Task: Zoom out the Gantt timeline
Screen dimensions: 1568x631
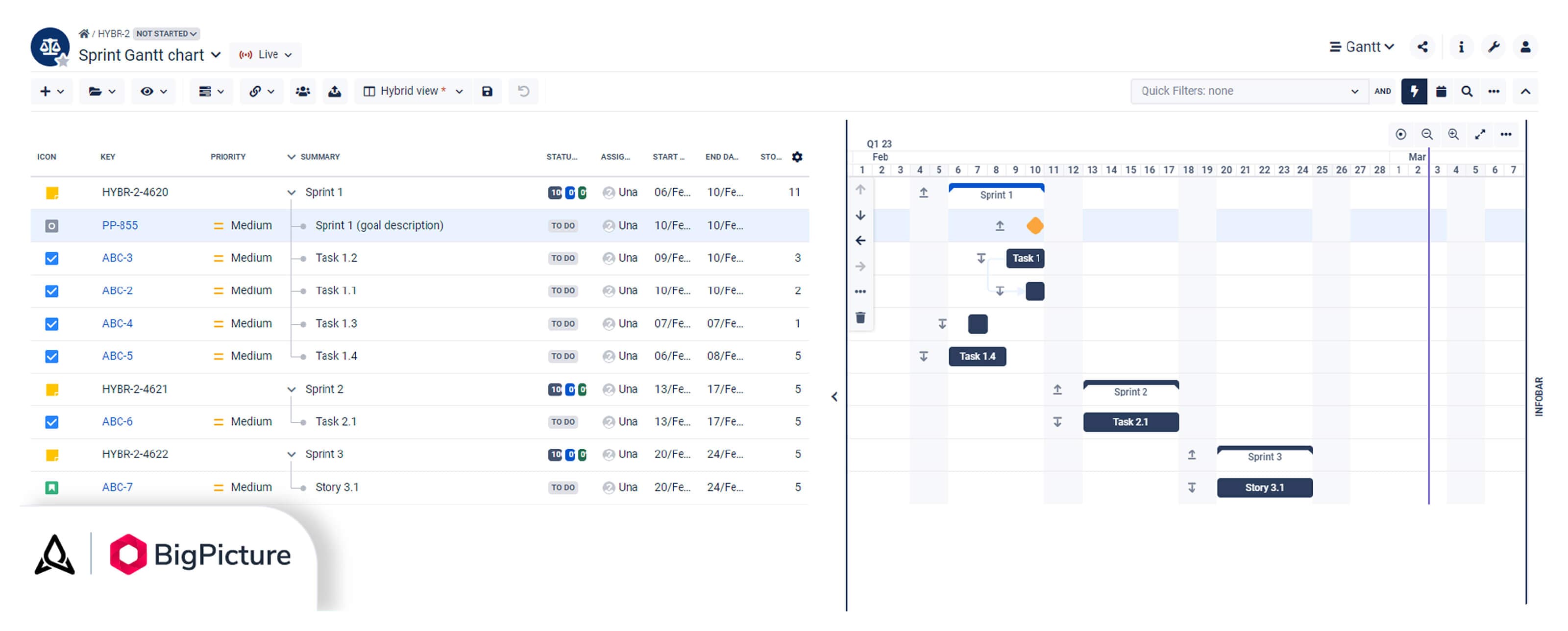Action: (1427, 134)
